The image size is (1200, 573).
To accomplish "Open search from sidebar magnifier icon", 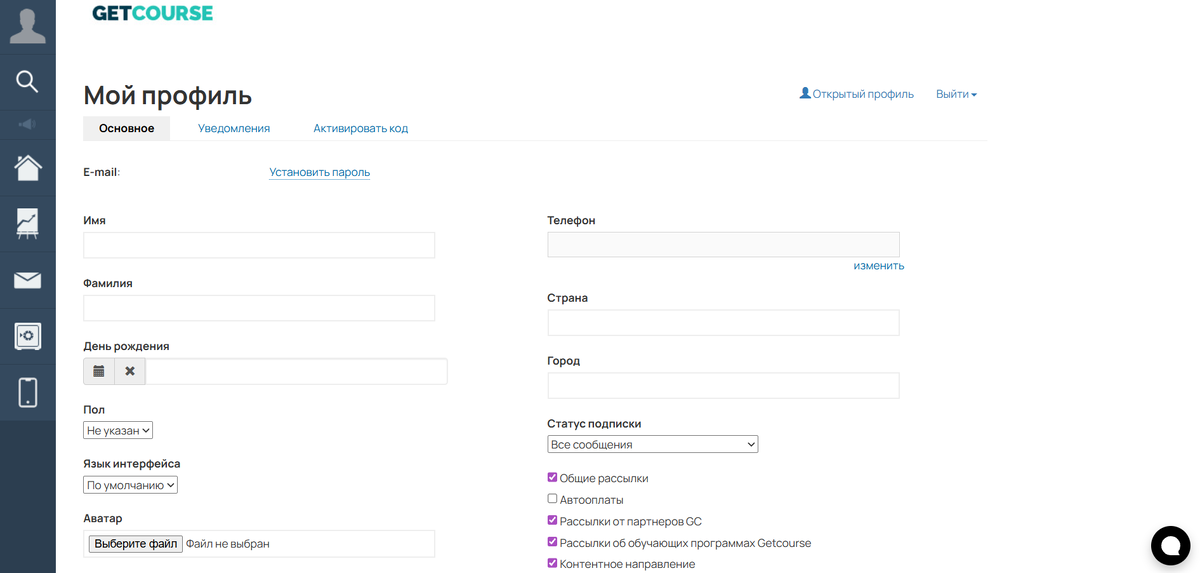I will pyautogui.click(x=27, y=81).
